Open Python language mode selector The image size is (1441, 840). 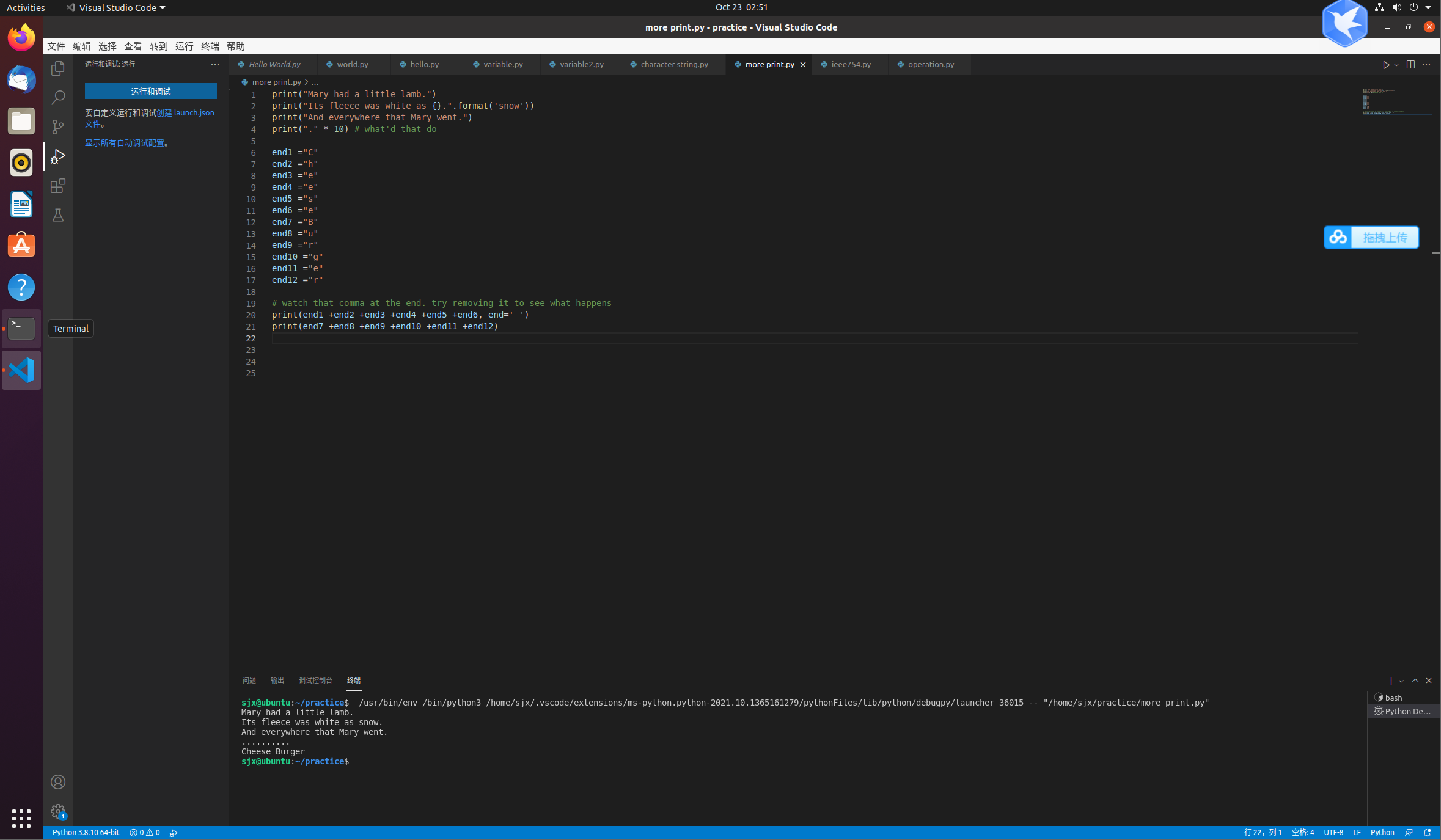click(x=1382, y=833)
